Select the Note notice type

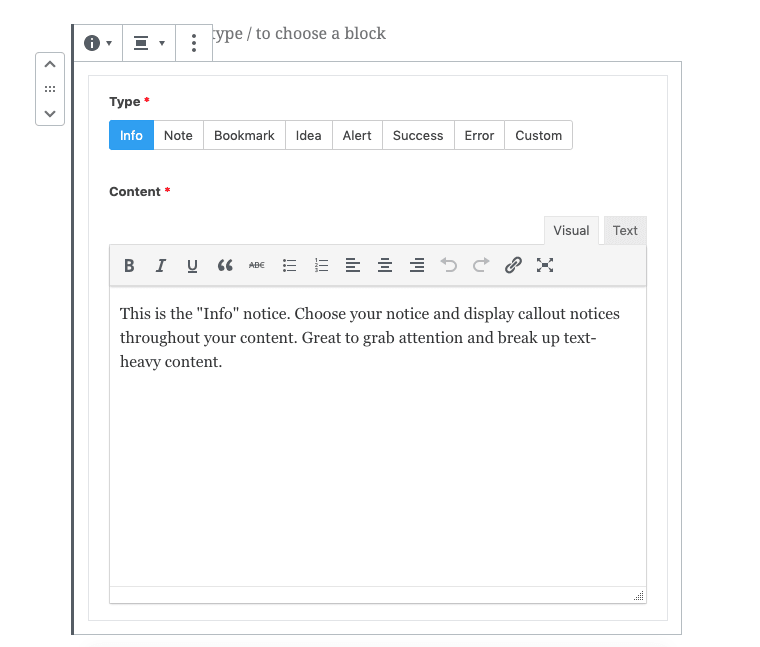178,135
